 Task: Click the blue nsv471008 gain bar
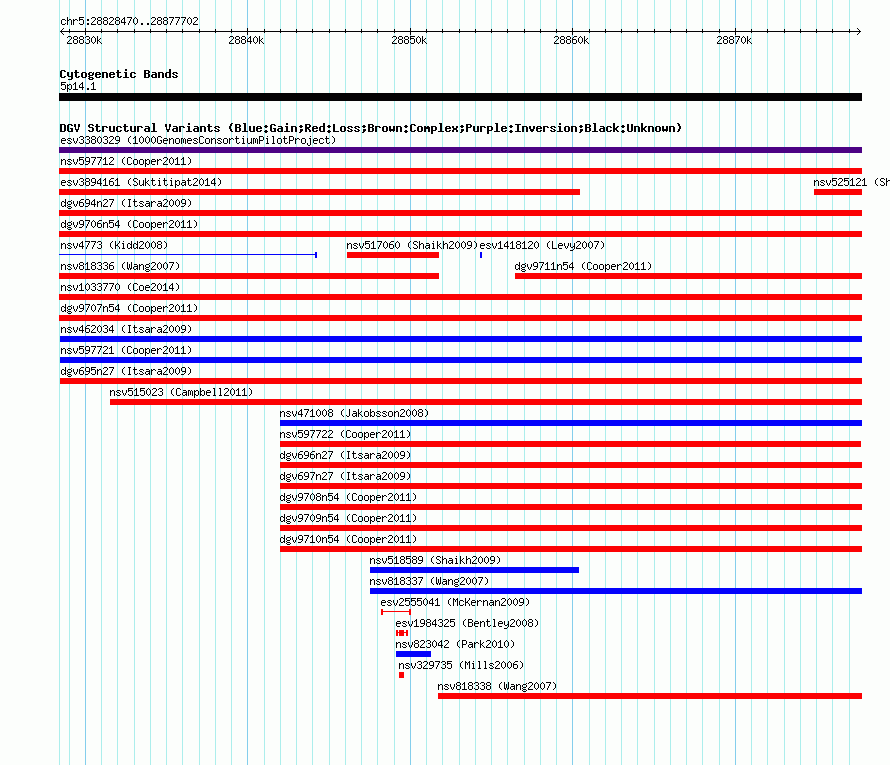pos(570,423)
